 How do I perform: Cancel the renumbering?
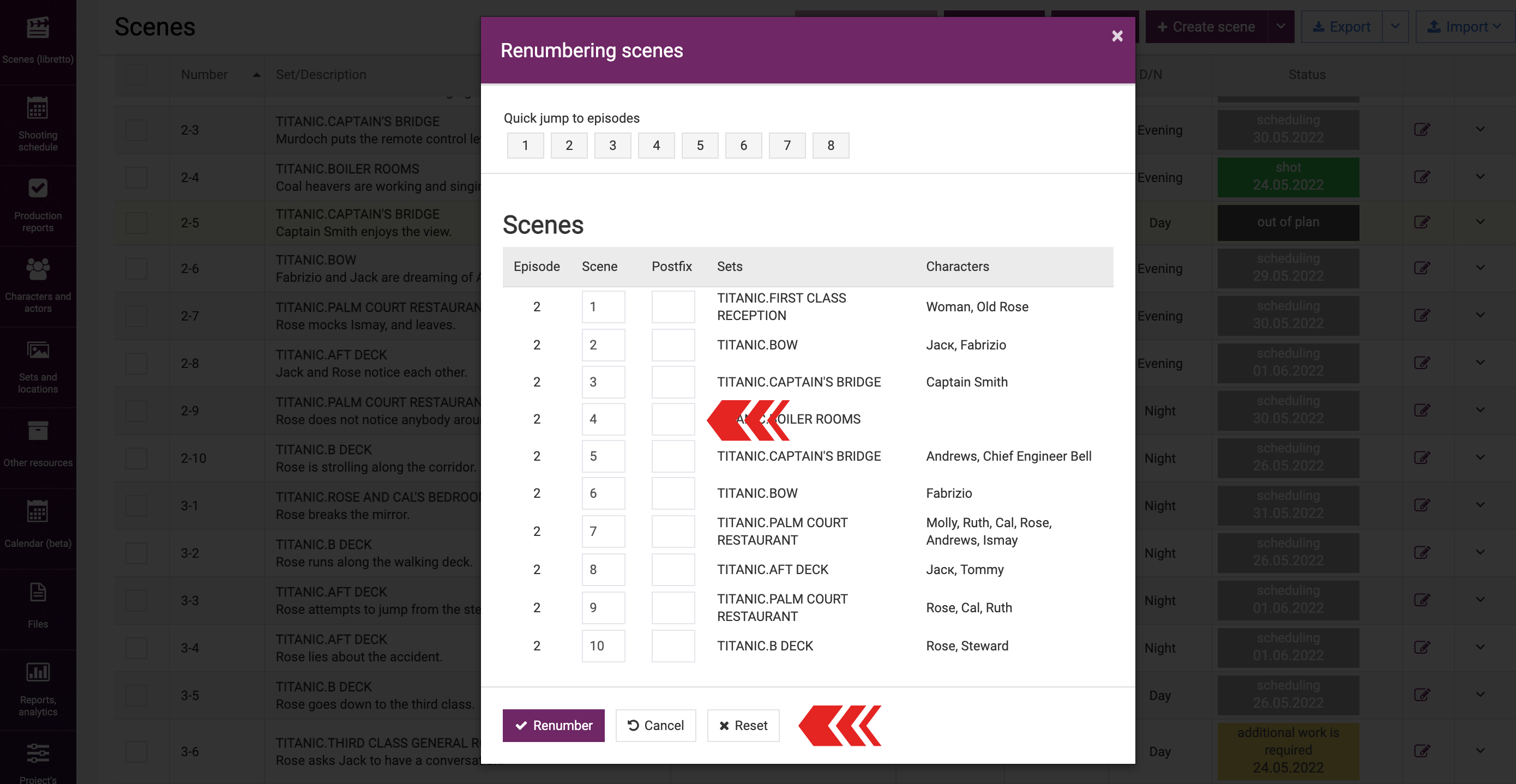pos(655,726)
